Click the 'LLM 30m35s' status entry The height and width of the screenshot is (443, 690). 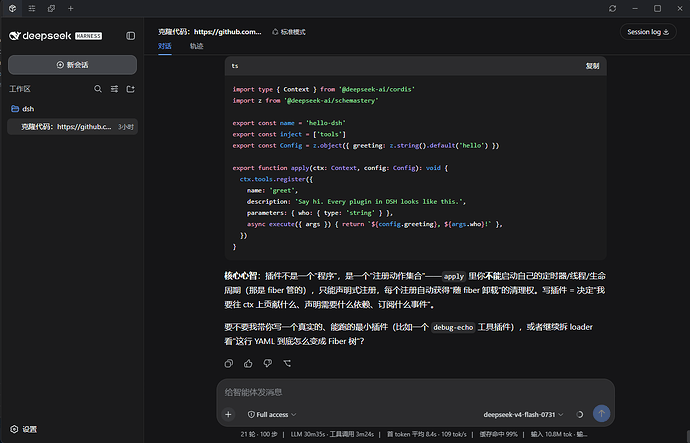tap(307, 434)
